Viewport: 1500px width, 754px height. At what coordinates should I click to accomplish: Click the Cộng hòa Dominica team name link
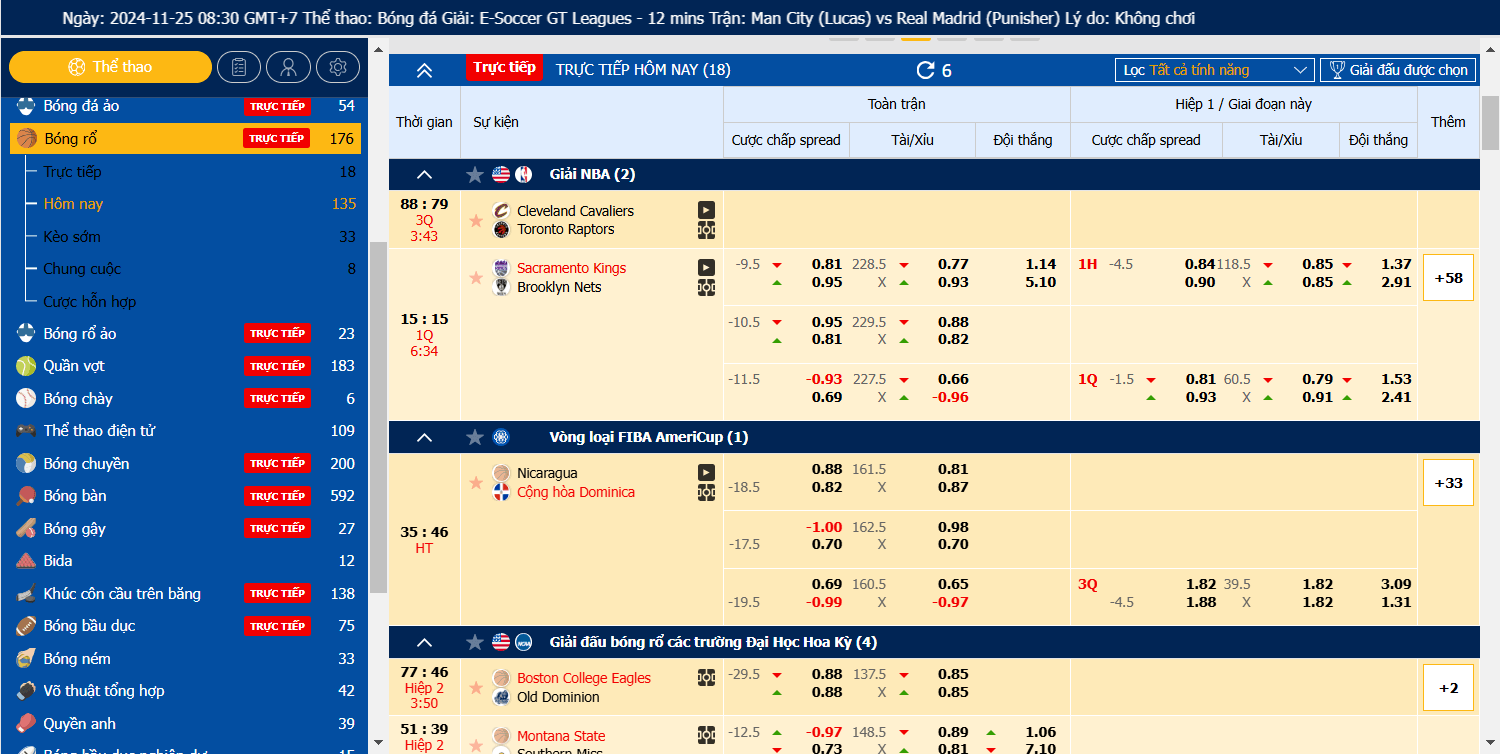point(575,492)
